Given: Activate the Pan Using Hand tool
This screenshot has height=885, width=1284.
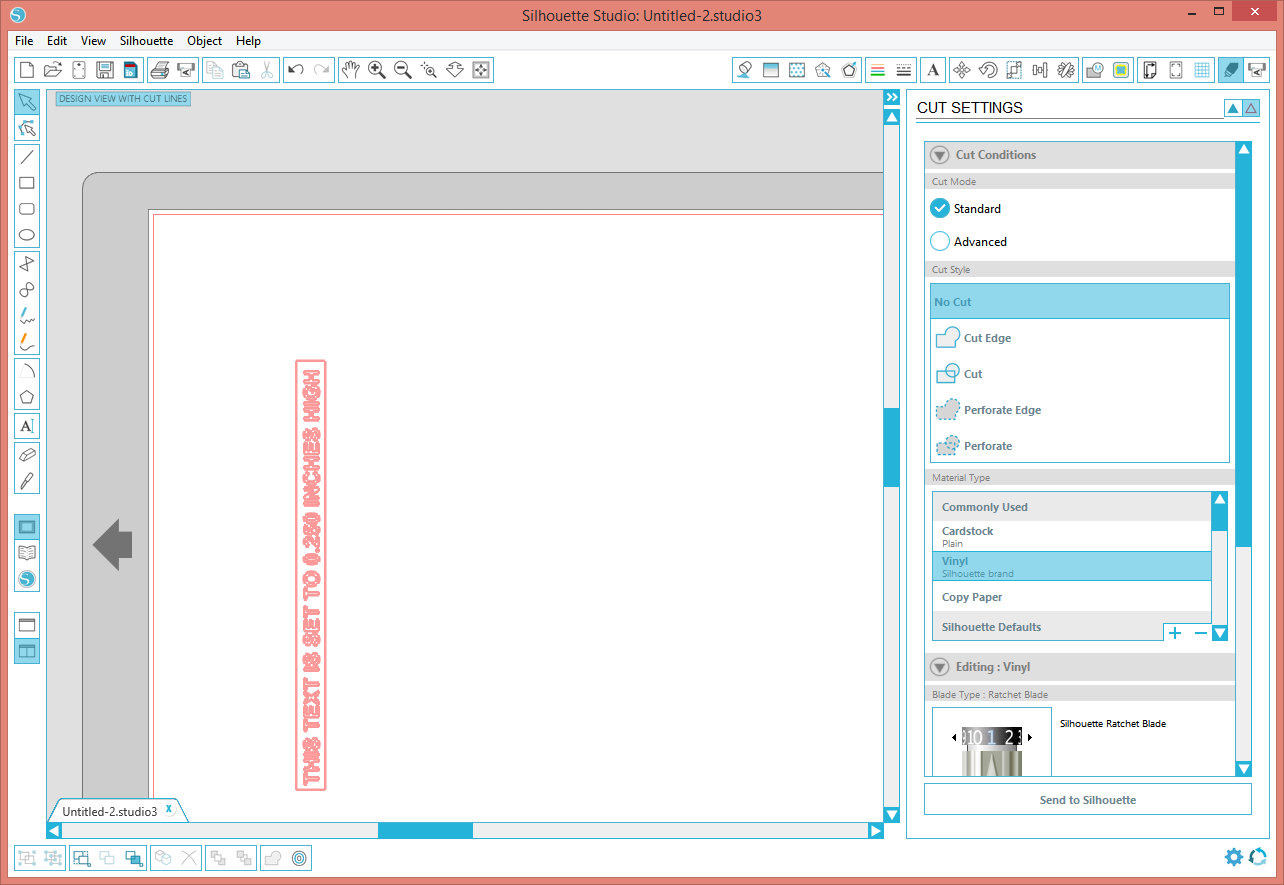Looking at the screenshot, I should pyautogui.click(x=351, y=70).
